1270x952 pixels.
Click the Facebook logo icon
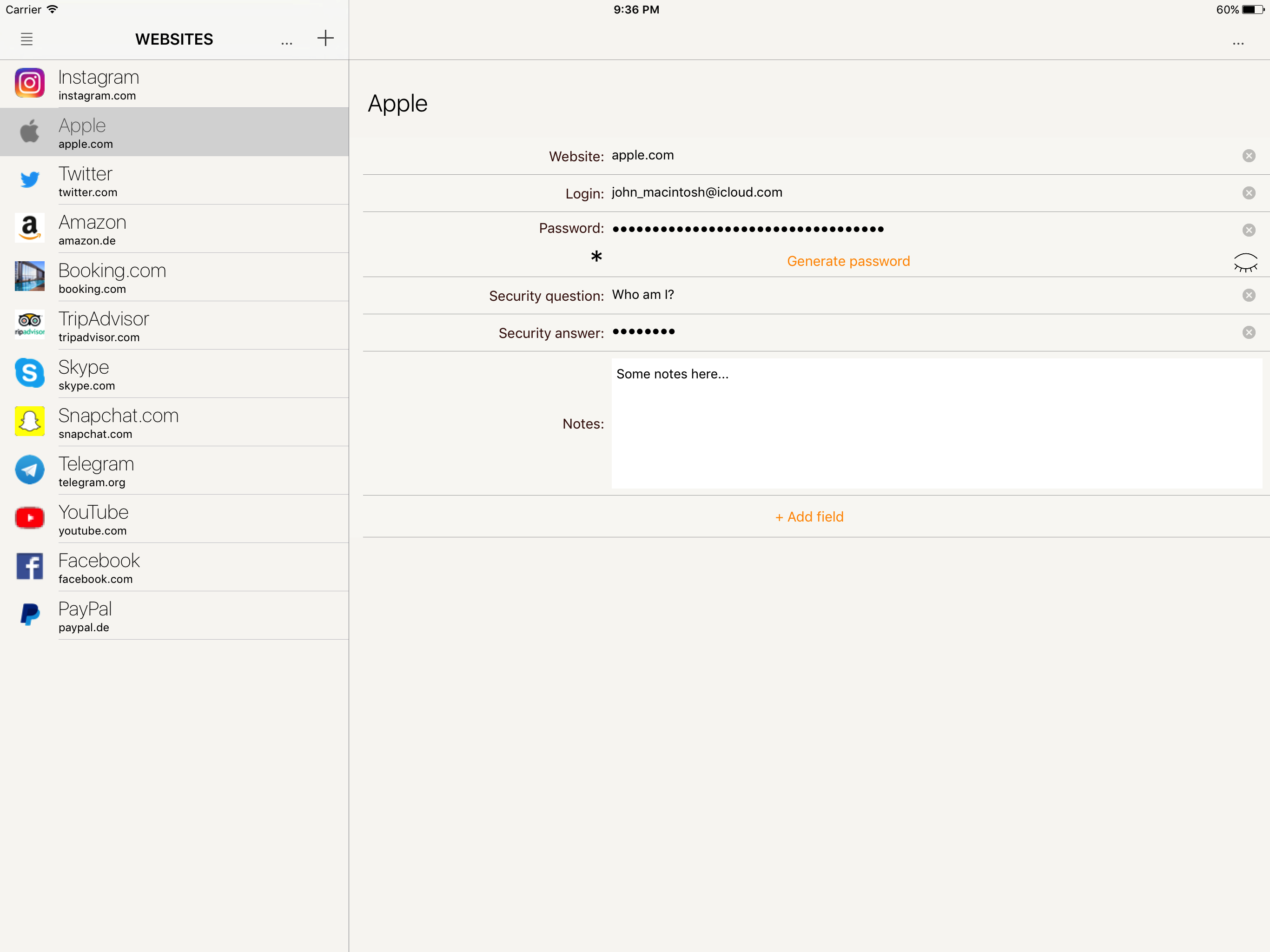pyautogui.click(x=30, y=566)
